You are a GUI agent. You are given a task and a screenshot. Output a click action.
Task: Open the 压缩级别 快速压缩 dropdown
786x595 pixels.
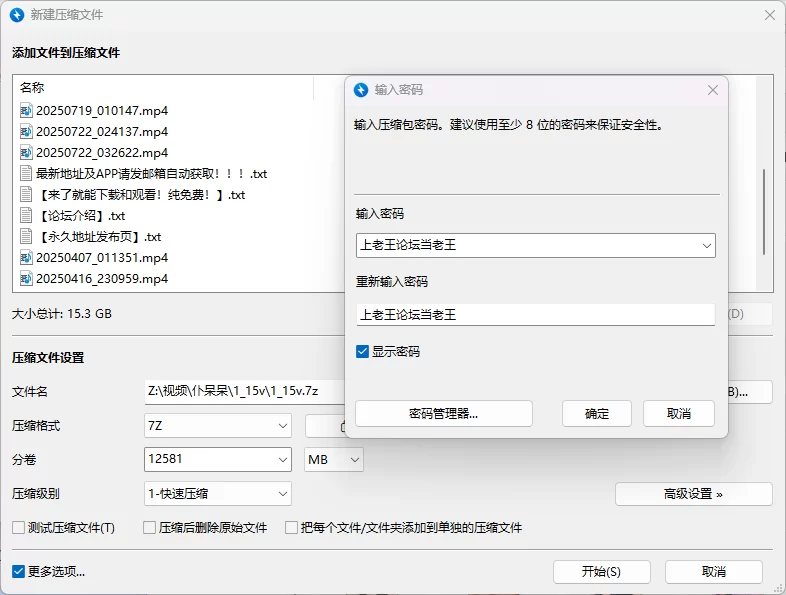coord(283,493)
